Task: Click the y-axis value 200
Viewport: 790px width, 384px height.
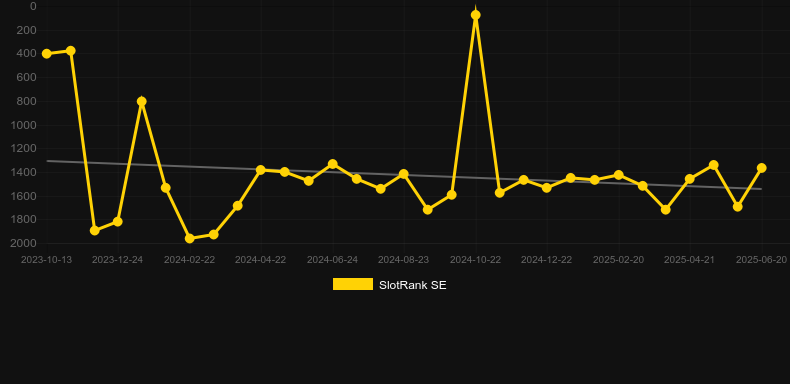Action: coord(27,30)
